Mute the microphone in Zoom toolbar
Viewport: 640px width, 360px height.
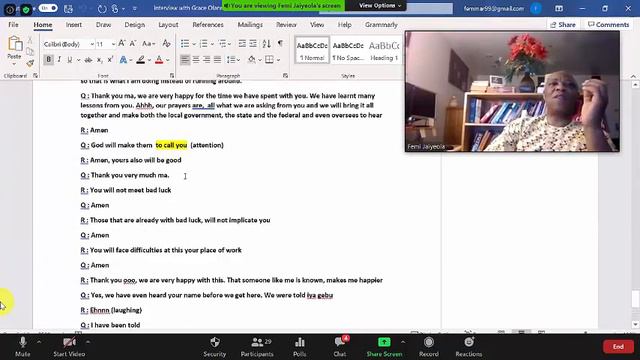[22, 347]
